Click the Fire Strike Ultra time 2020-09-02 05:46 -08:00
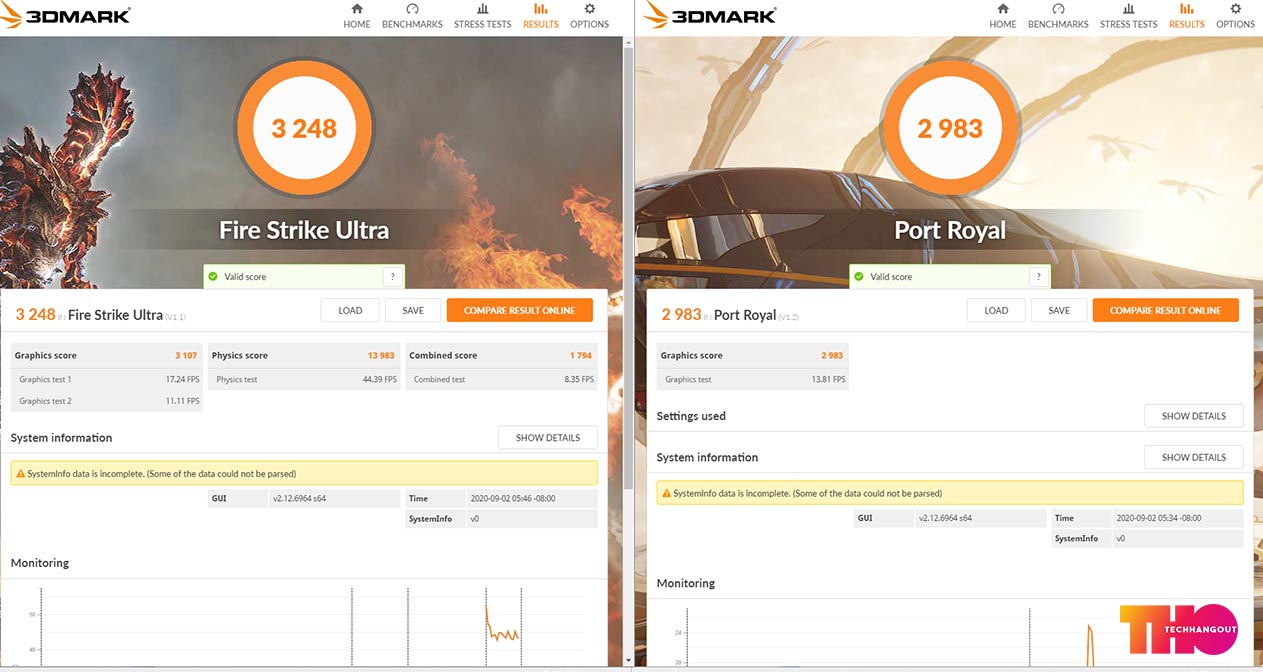Screen dimensions: 1263x672 point(513,498)
